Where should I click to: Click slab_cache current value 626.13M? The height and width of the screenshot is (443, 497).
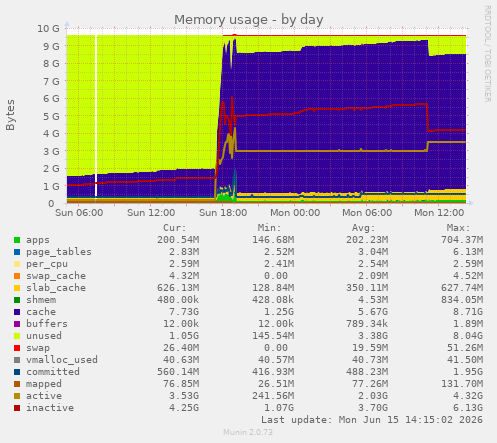tap(178, 288)
